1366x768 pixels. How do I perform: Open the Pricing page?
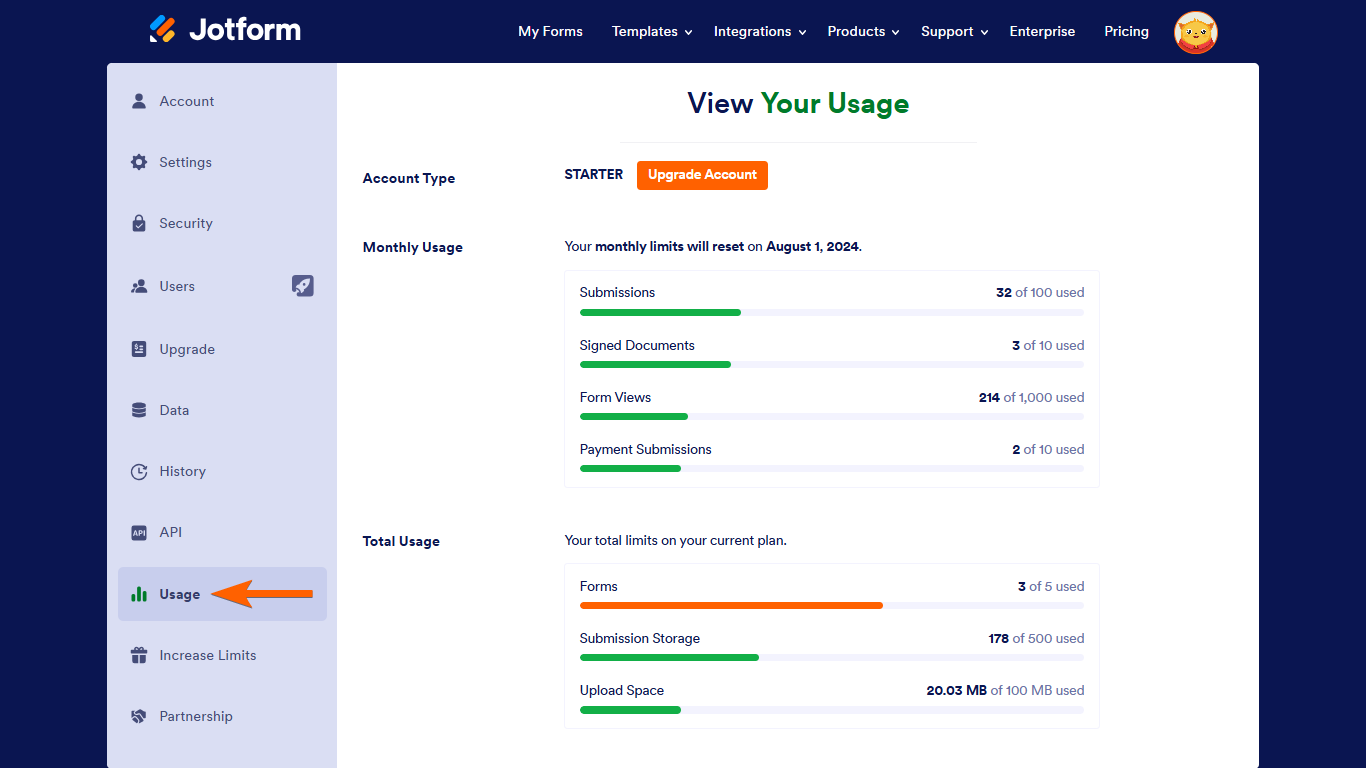tap(1126, 32)
